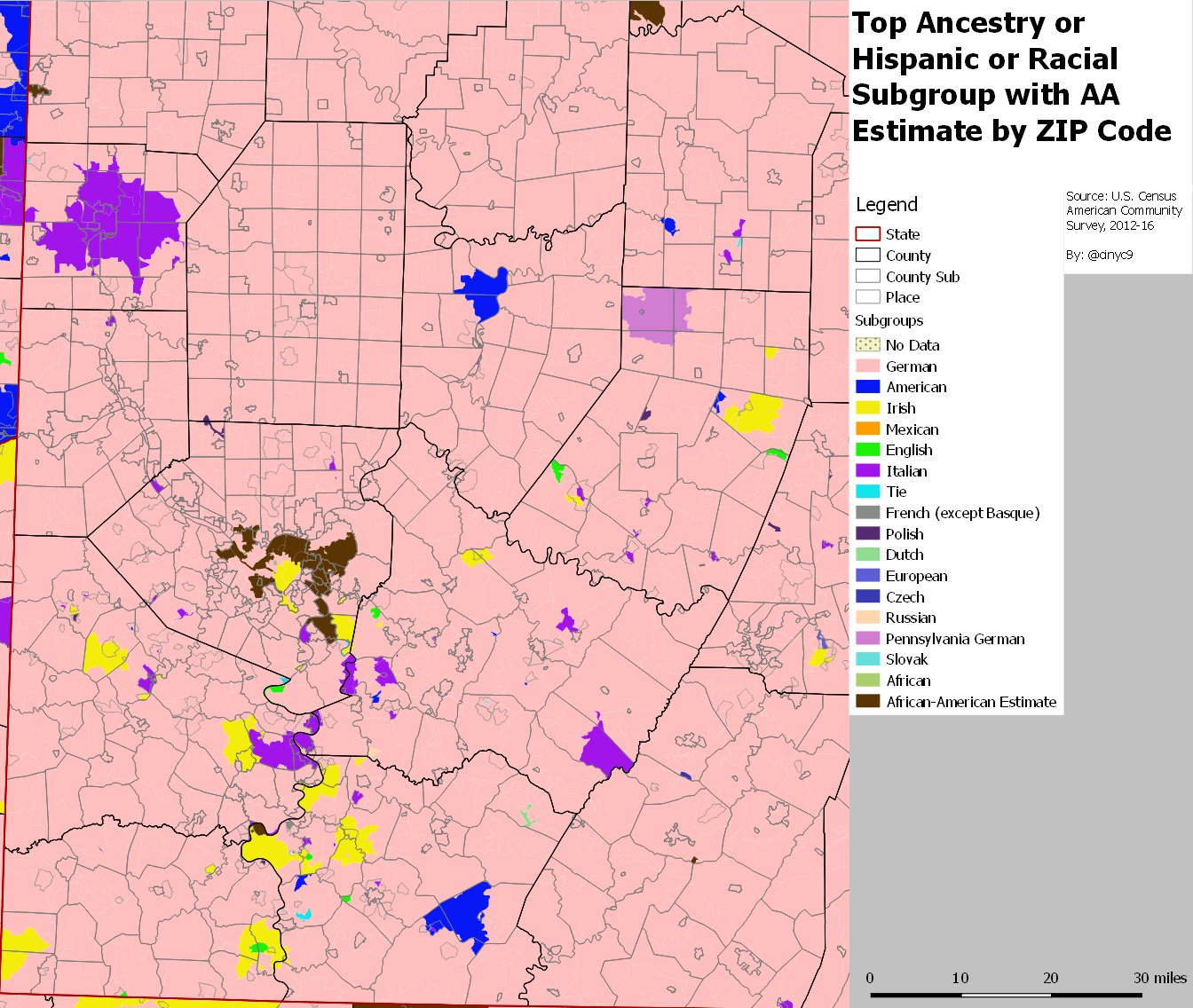Click the map title text
This screenshot has height=1008, width=1193.
(x=1012, y=77)
